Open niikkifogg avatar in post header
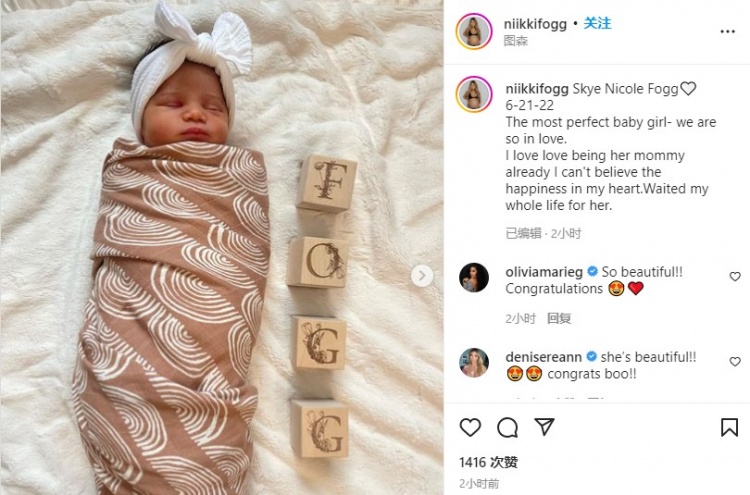Viewport: 750px width, 495px height. click(x=474, y=32)
